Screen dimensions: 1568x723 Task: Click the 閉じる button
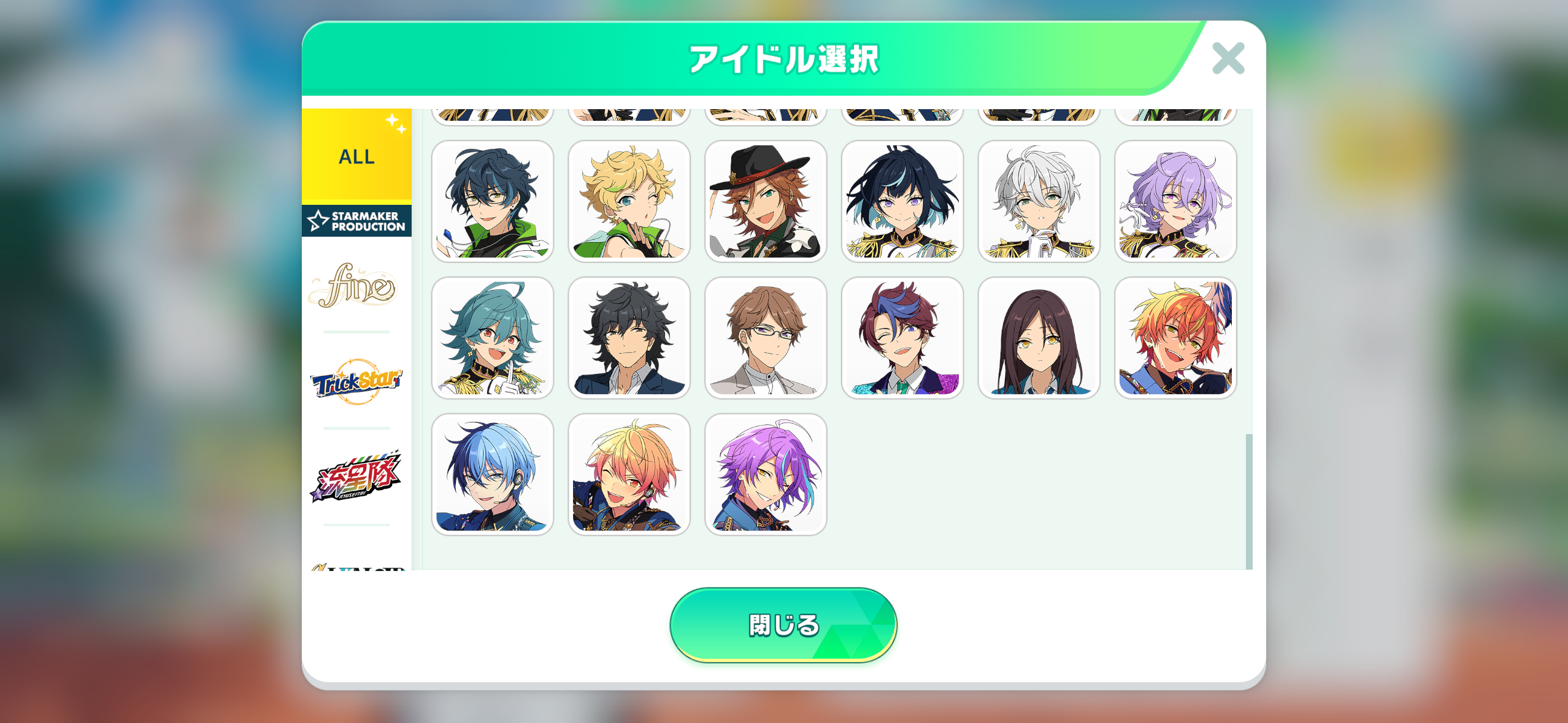pos(783,625)
